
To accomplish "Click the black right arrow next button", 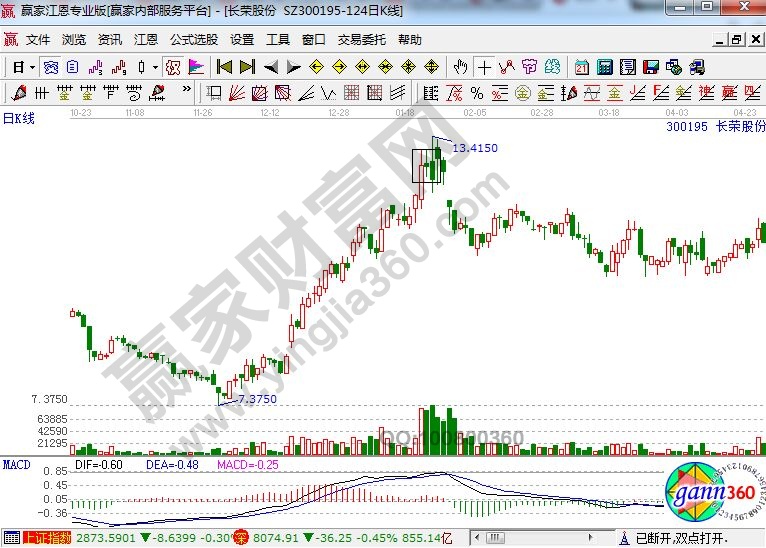I will [x=293, y=67].
